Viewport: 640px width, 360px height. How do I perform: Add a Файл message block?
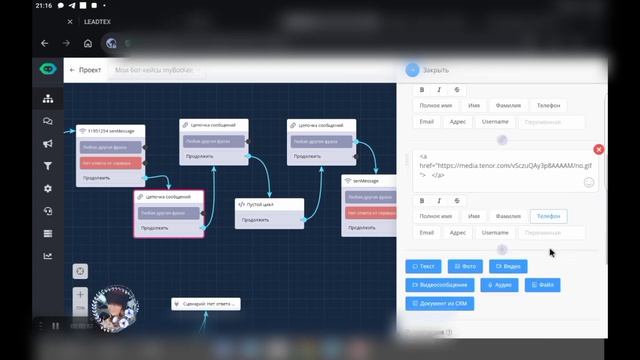click(542, 285)
